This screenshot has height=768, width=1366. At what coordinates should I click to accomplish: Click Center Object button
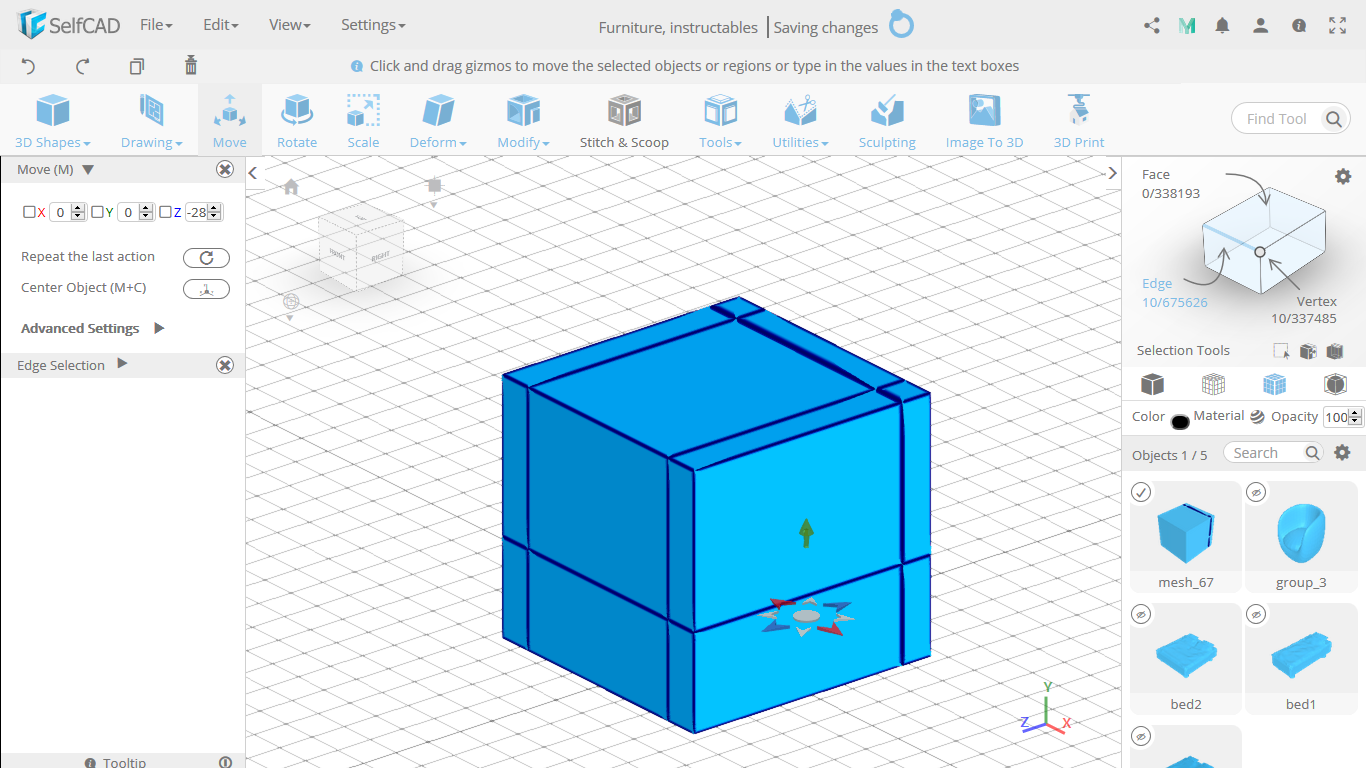pyautogui.click(x=206, y=289)
